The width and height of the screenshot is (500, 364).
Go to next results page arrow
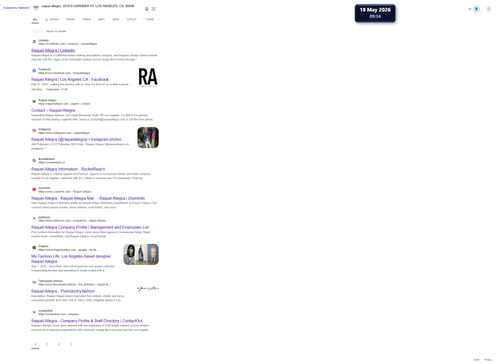coord(71,344)
